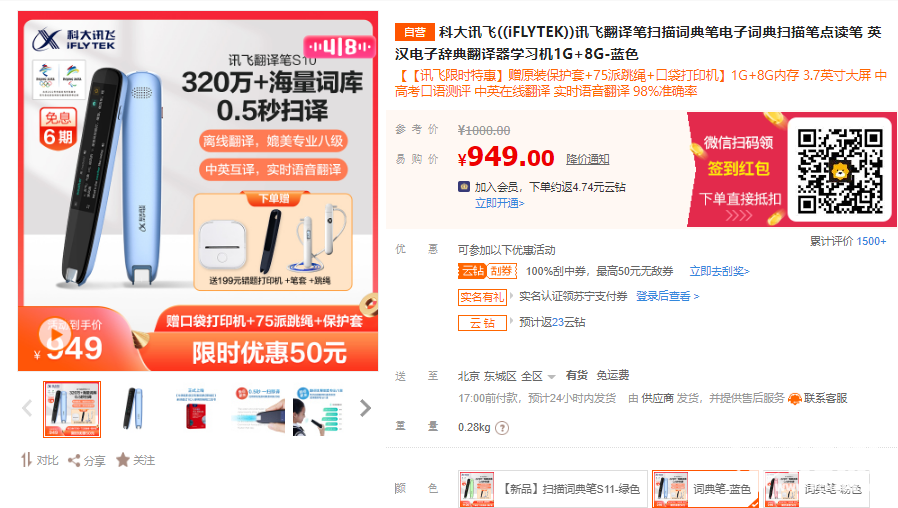Image resolution: width=898 pixels, height=508 pixels.
Task: Expand the 实名有礼 promotion tag
Action: (x=482, y=297)
